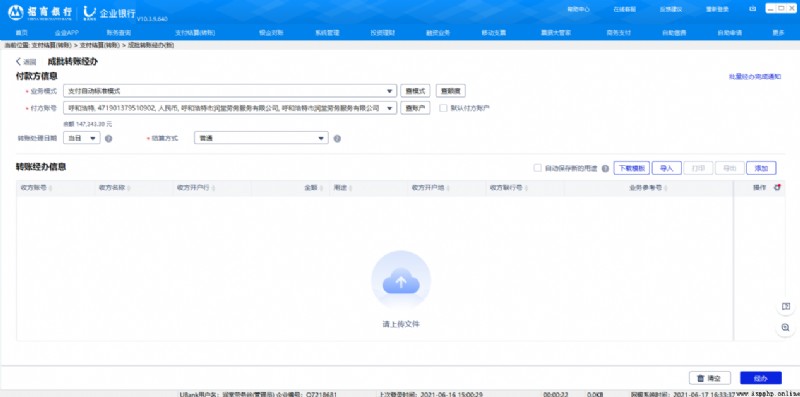This screenshot has height=397, width=800.
Task: Tick the 自动保存新的用途 checkbox
Action: (x=537, y=168)
